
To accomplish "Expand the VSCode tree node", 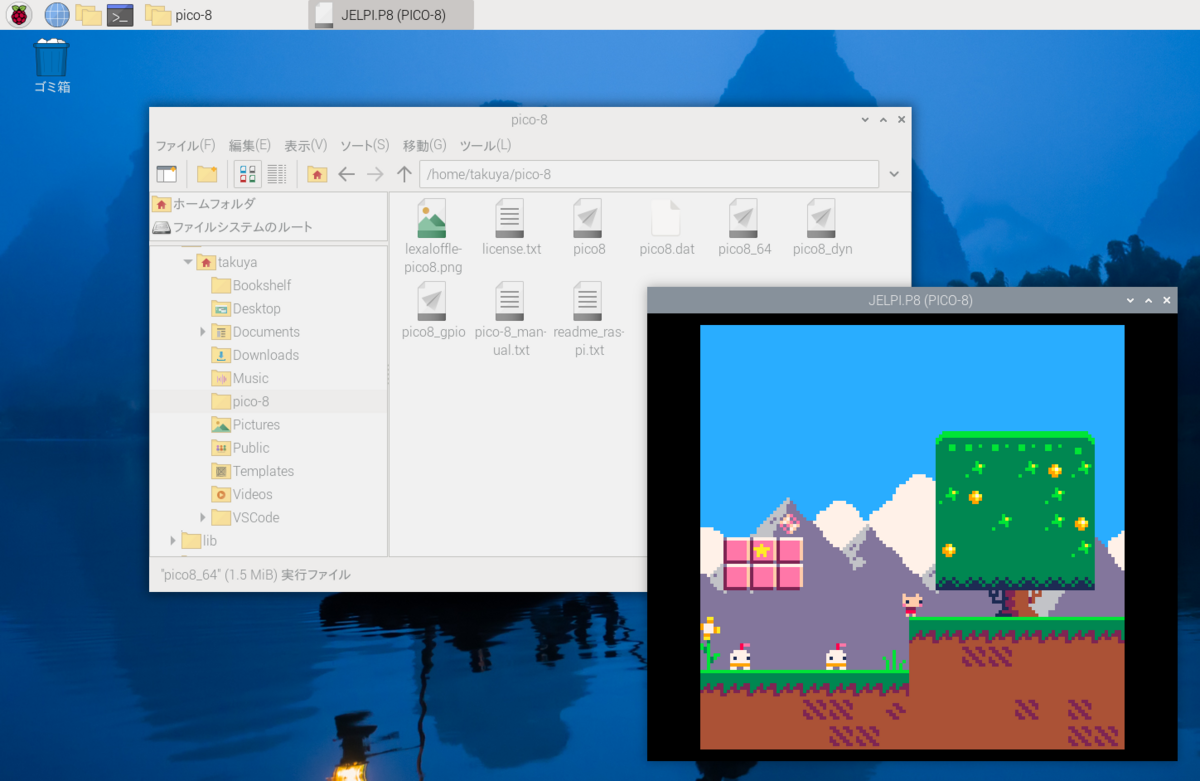I will (203, 517).
